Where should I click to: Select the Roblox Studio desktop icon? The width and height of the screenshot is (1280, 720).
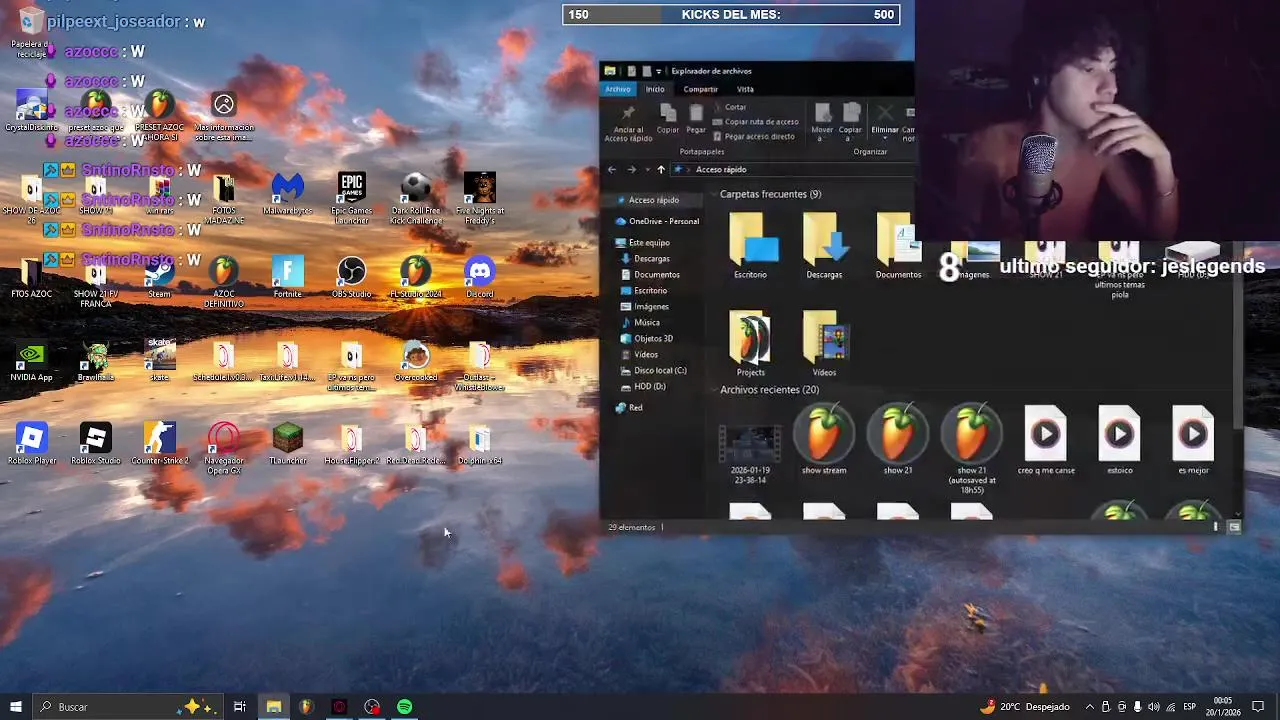(95, 444)
